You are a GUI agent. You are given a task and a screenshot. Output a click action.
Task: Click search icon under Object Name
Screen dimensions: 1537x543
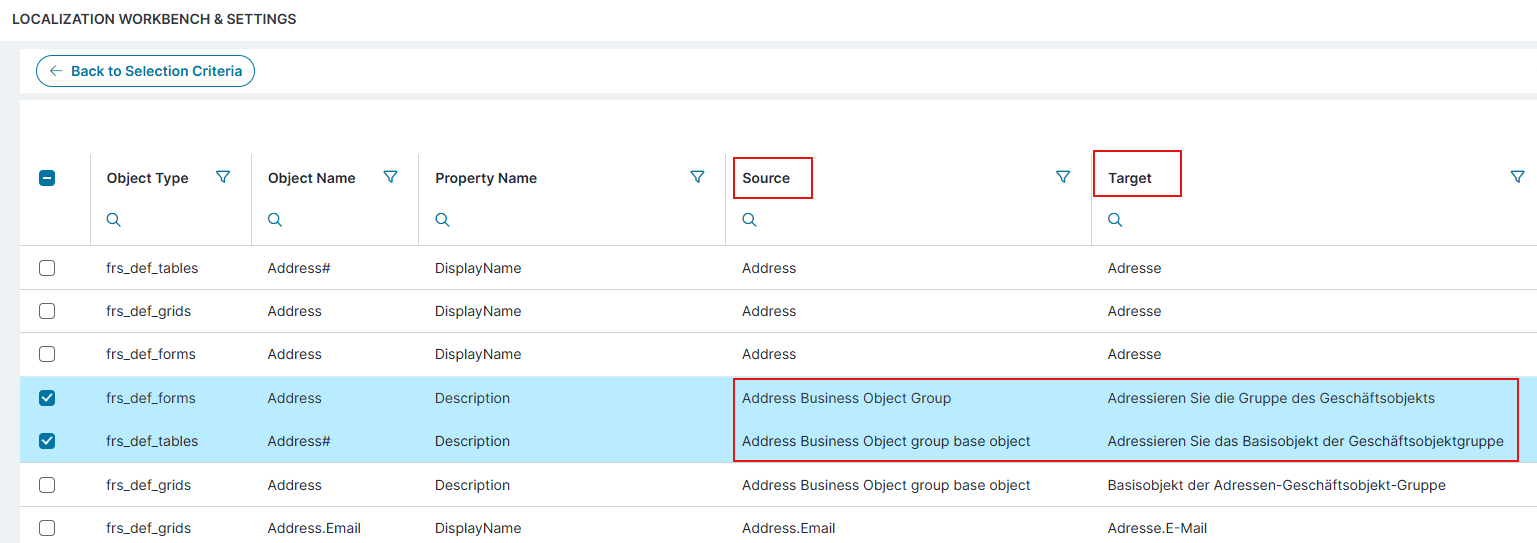(x=275, y=220)
